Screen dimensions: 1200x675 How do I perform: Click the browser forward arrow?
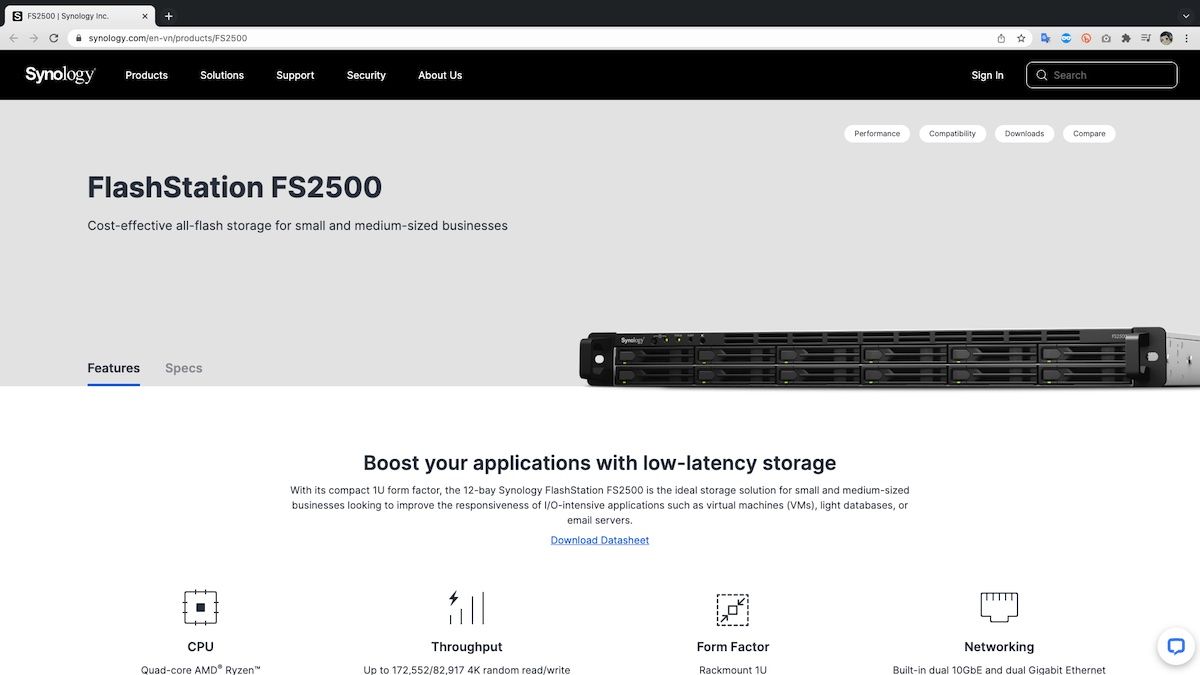[34, 38]
